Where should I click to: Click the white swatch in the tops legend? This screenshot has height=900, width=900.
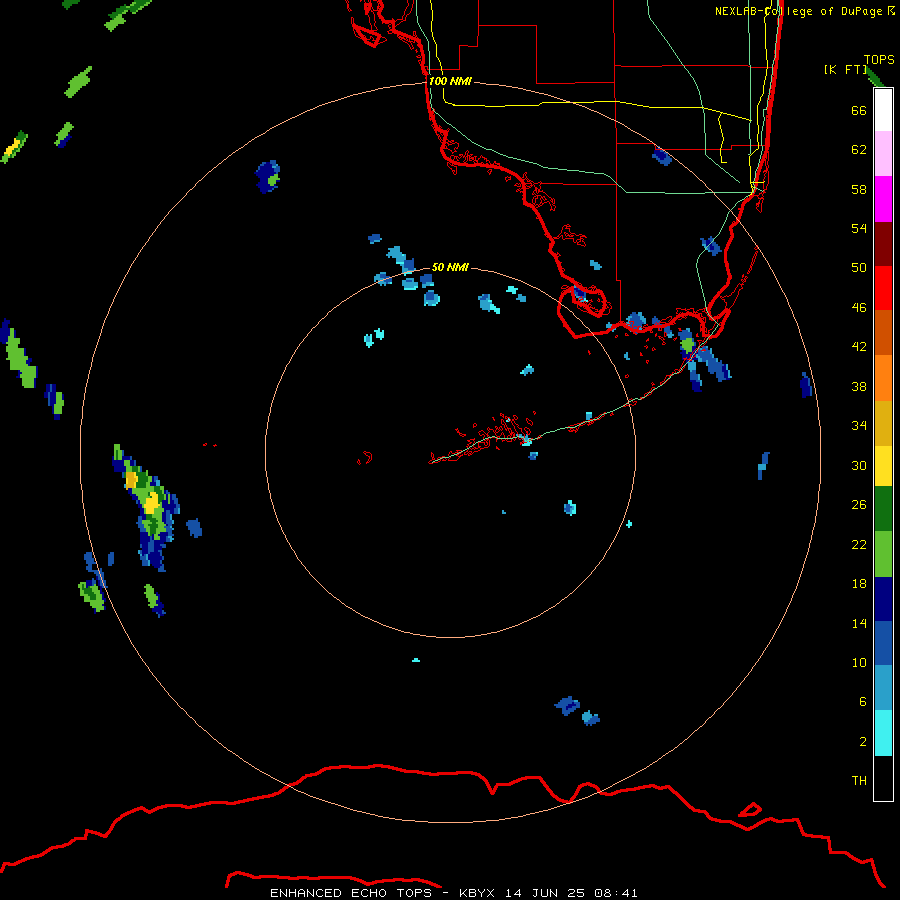coord(883,110)
